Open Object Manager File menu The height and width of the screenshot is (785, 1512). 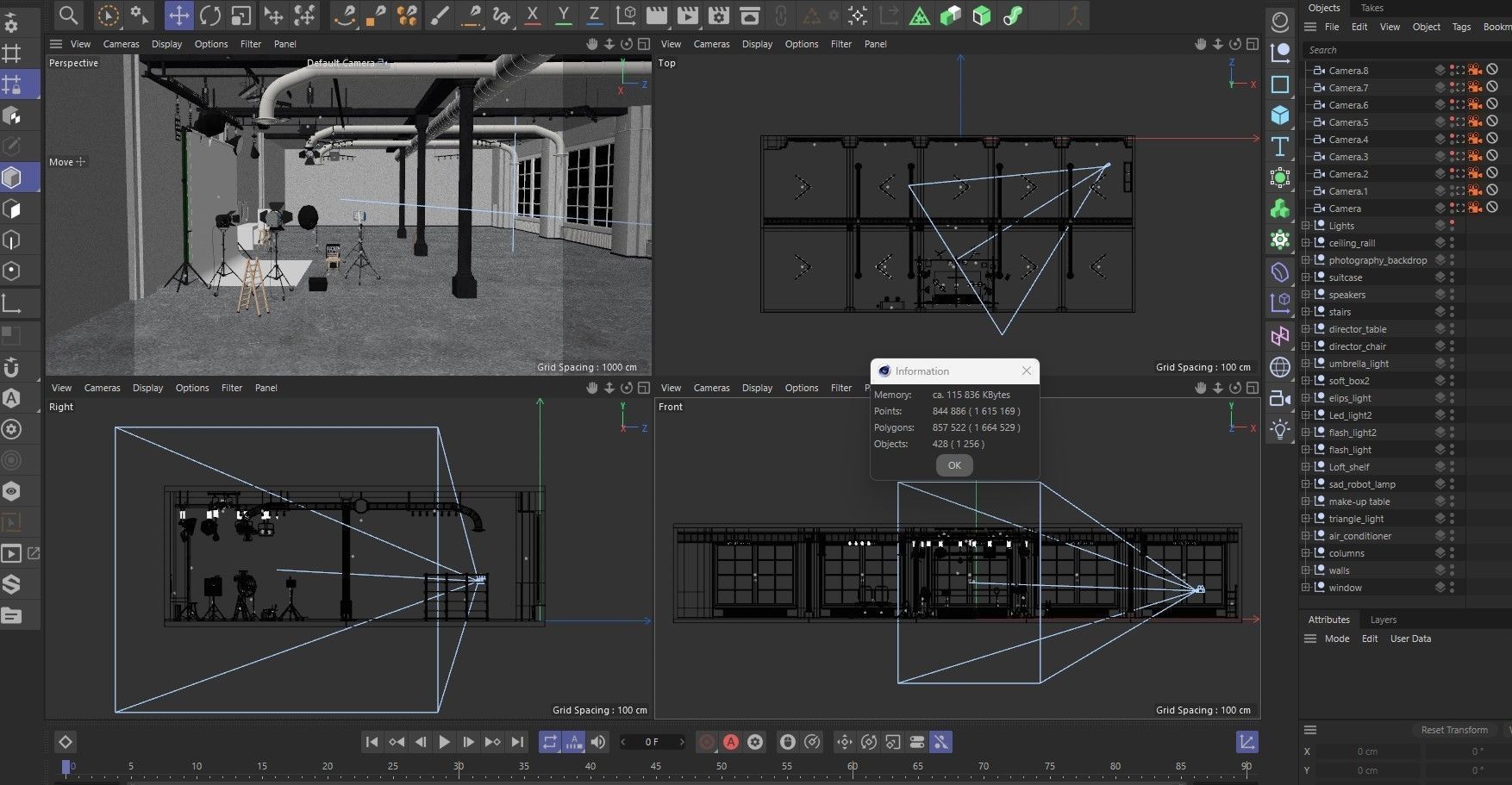(1332, 27)
